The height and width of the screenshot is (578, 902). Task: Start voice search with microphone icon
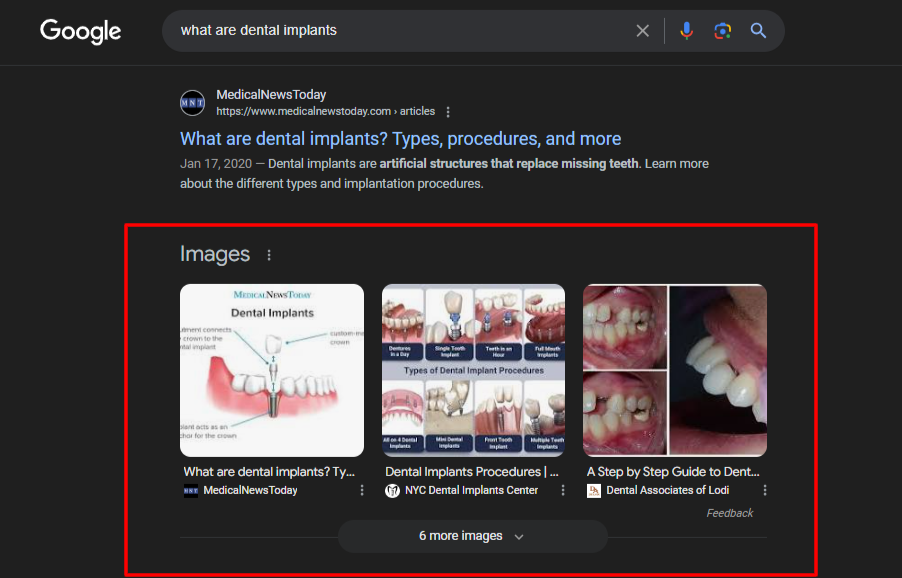(686, 30)
